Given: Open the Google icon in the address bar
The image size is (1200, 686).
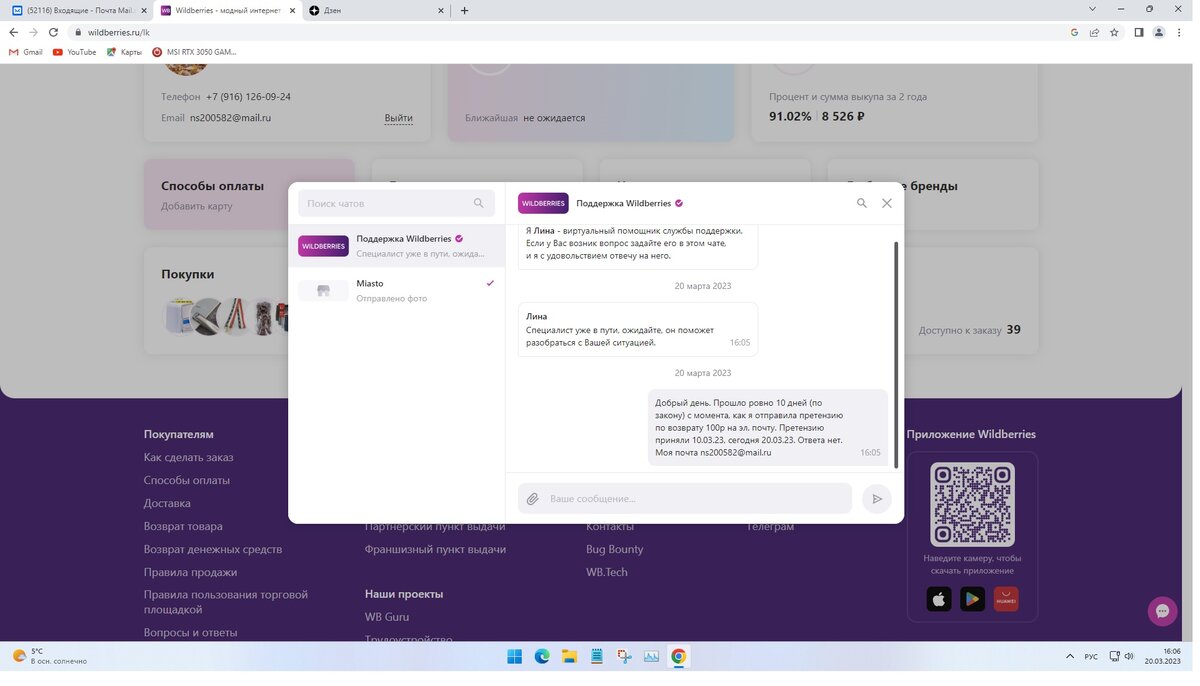Looking at the screenshot, I should tap(1075, 32).
